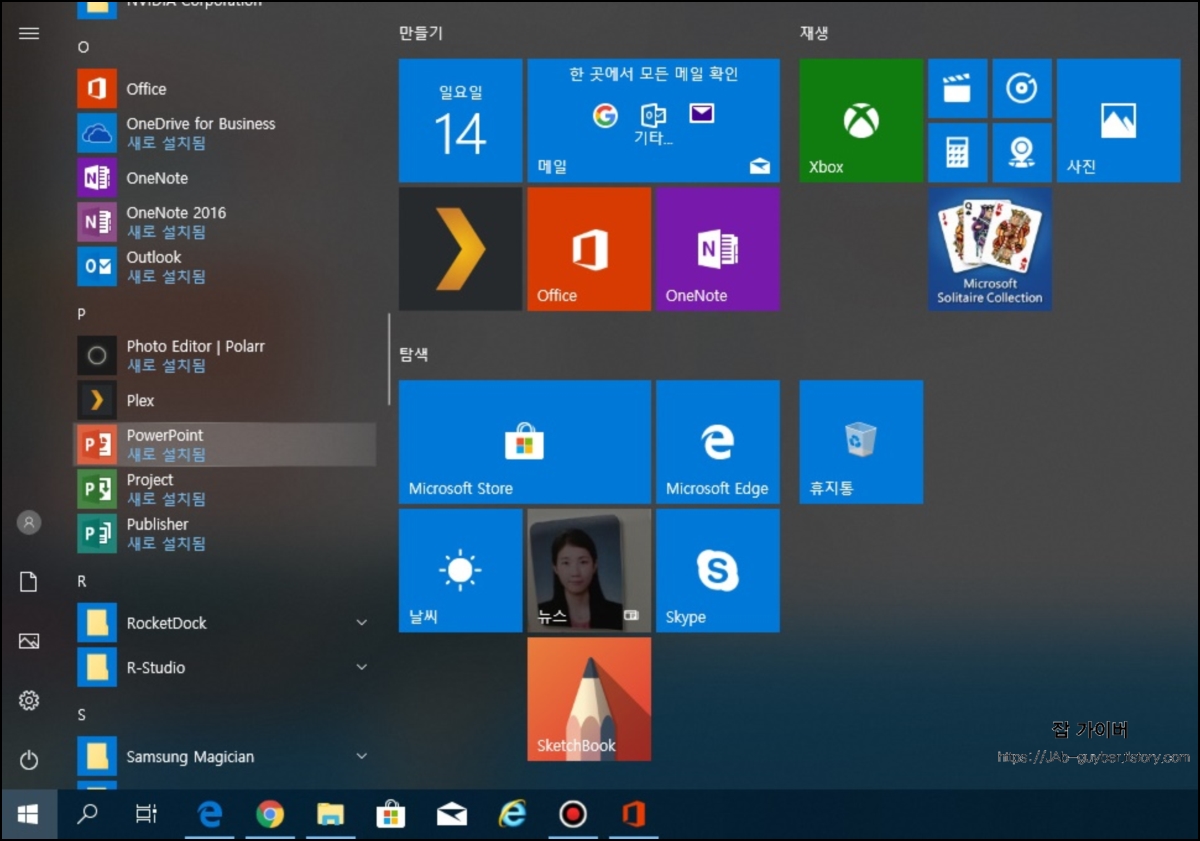
Task: Open Settings gear in Start sidebar
Action: click(x=29, y=701)
